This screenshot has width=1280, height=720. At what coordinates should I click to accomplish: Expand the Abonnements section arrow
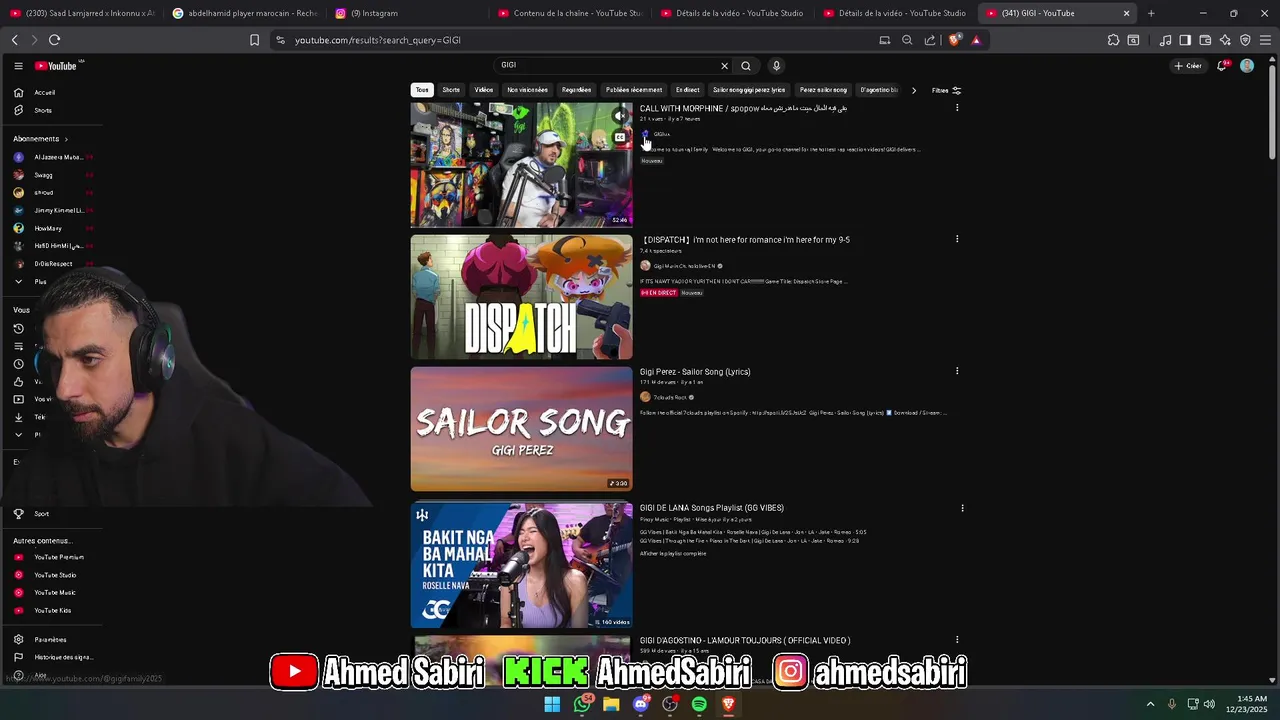coord(66,139)
